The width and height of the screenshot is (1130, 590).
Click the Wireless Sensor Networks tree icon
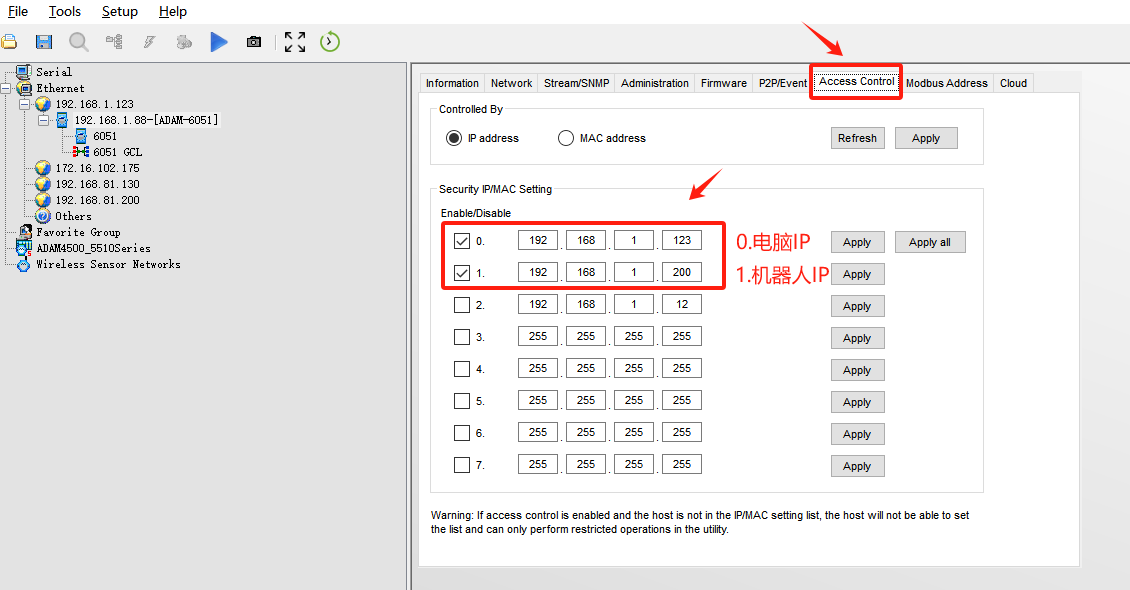point(24,265)
